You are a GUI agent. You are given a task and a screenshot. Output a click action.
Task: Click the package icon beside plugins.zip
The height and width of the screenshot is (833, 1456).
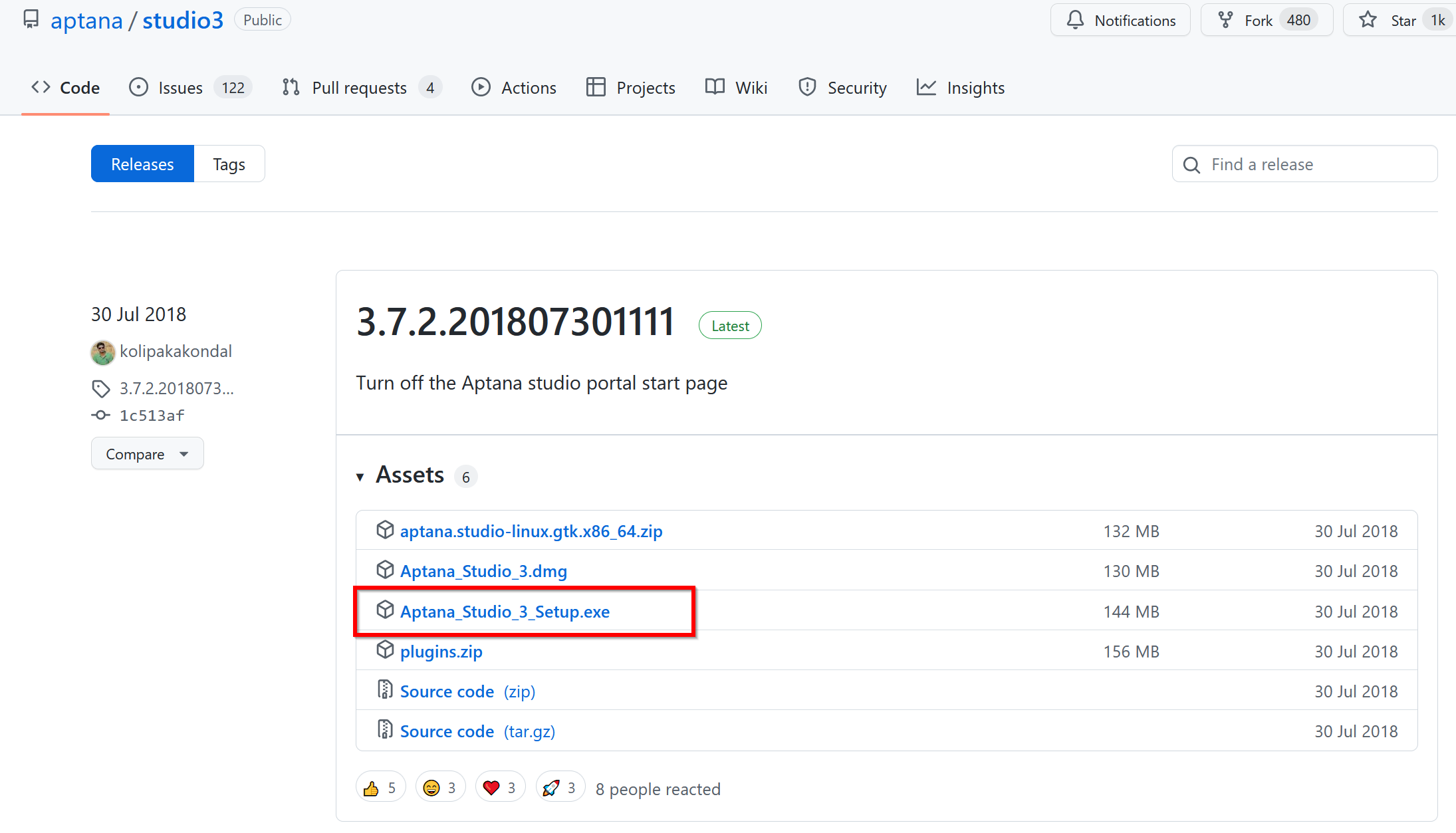pyautogui.click(x=385, y=650)
